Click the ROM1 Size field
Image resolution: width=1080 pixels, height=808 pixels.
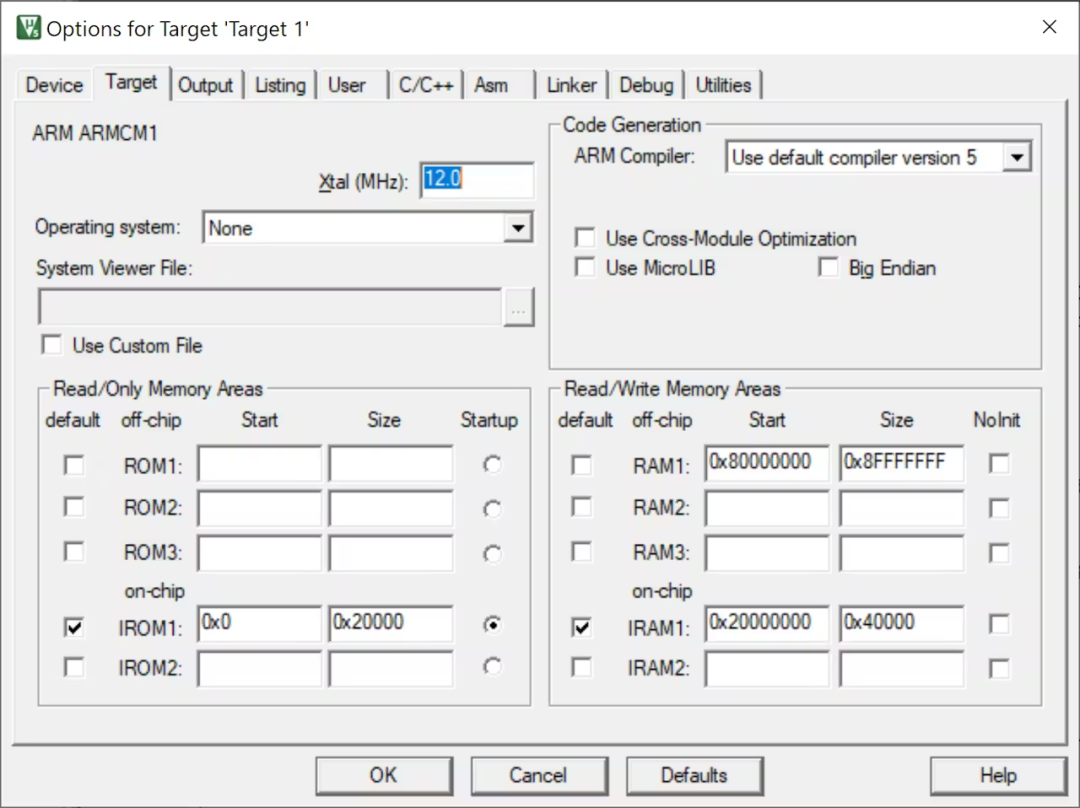pyautogui.click(x=391, y=464)
